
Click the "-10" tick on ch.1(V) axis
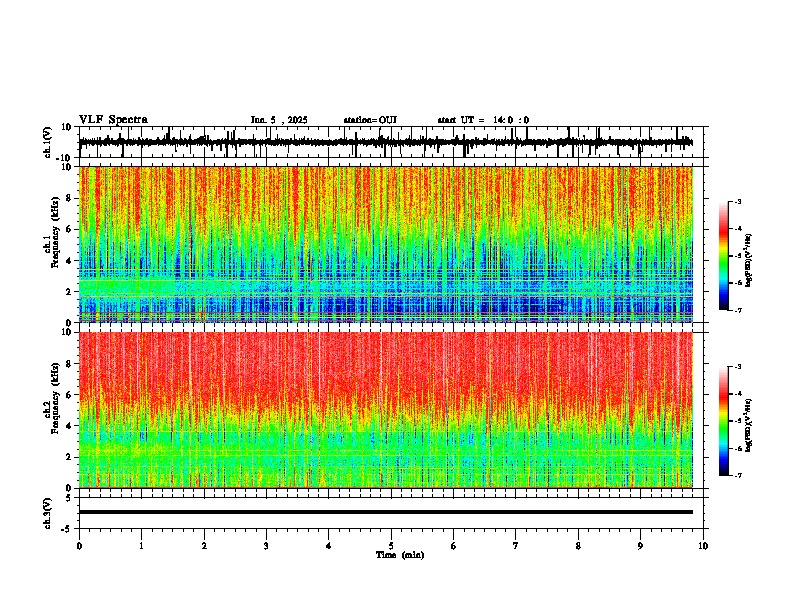click(x=65, y=158)
